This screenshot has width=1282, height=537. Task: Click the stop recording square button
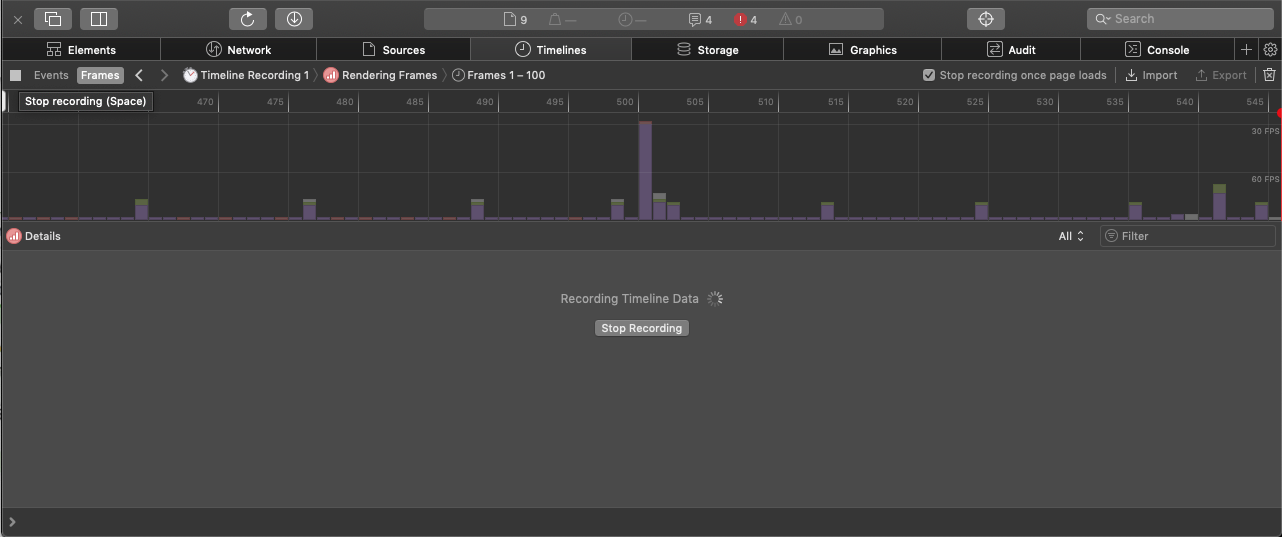[x=16, y=75]
